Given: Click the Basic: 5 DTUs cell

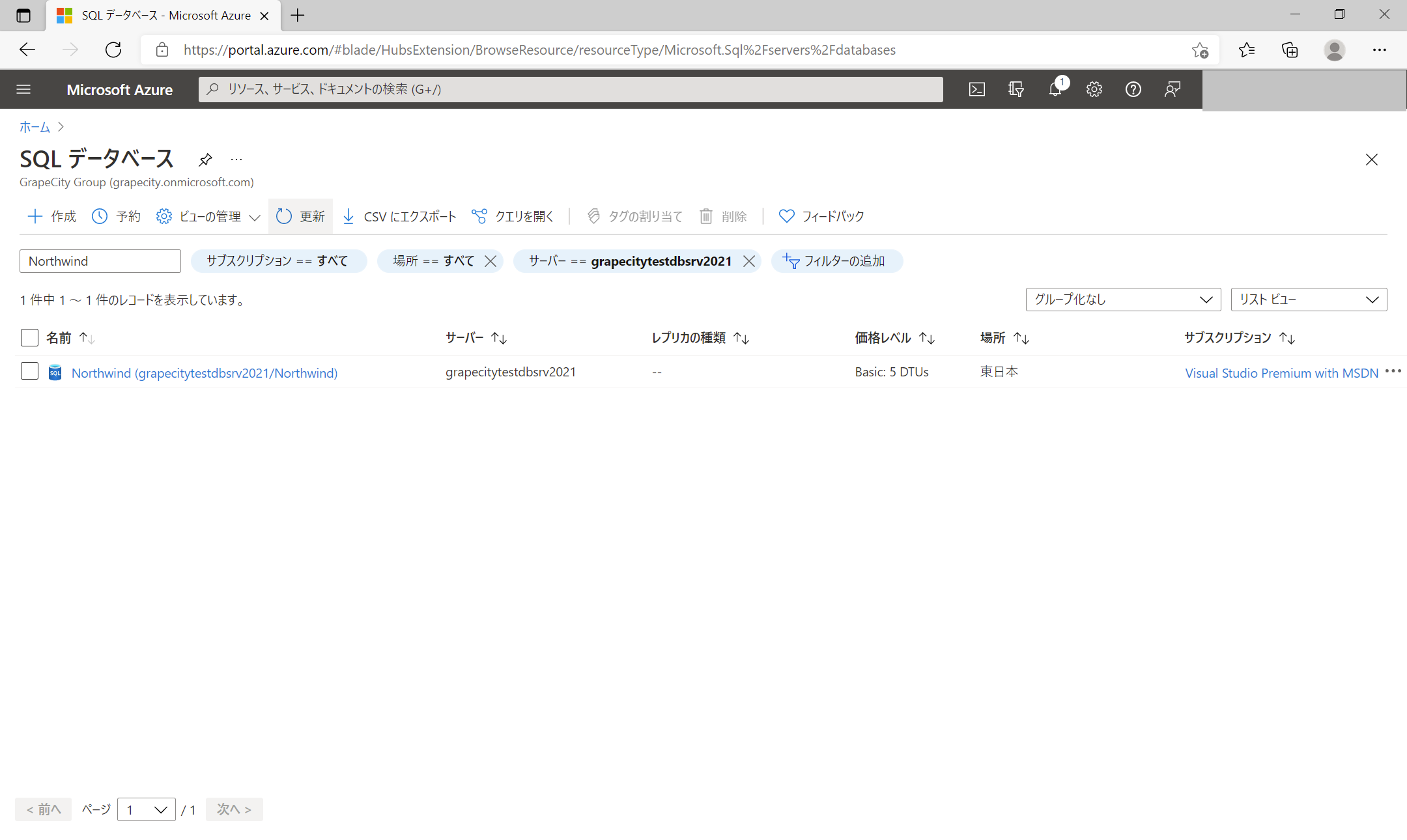Looking at the screenshot, I should (x=892, y=372).
